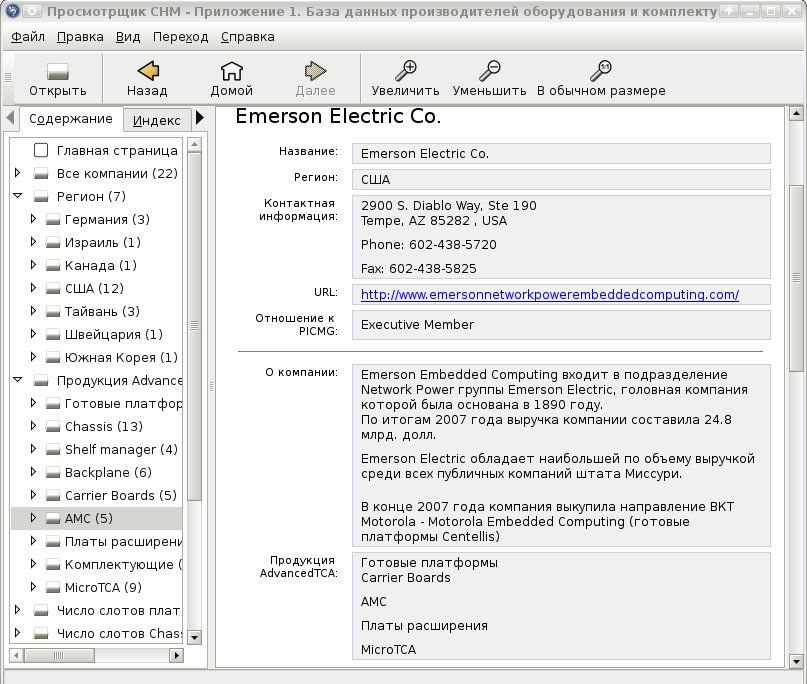Image resolution: width=807 pixels, height=684 pixels.
Task: Zoom out with the Уменьшить magnifier
Action: point(489,71)
